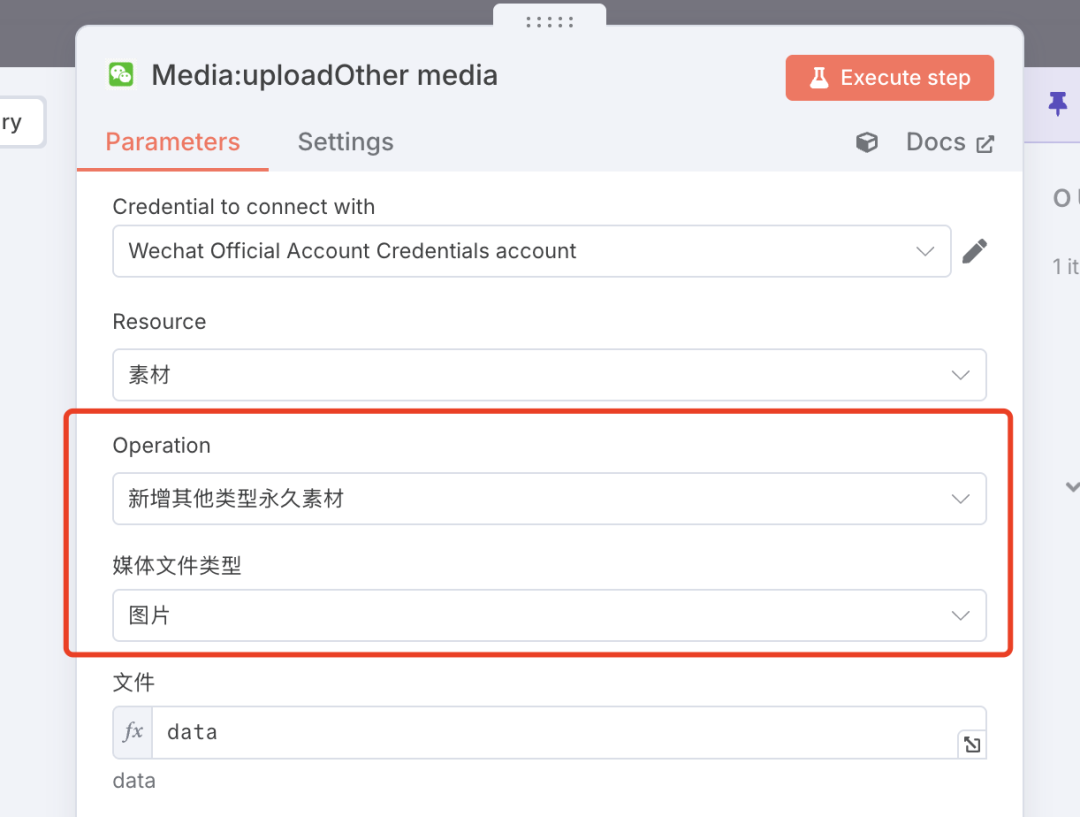The image size is (1080, 817).
Task: Switch to the Parameters tab
Action: tap(172, 142)
